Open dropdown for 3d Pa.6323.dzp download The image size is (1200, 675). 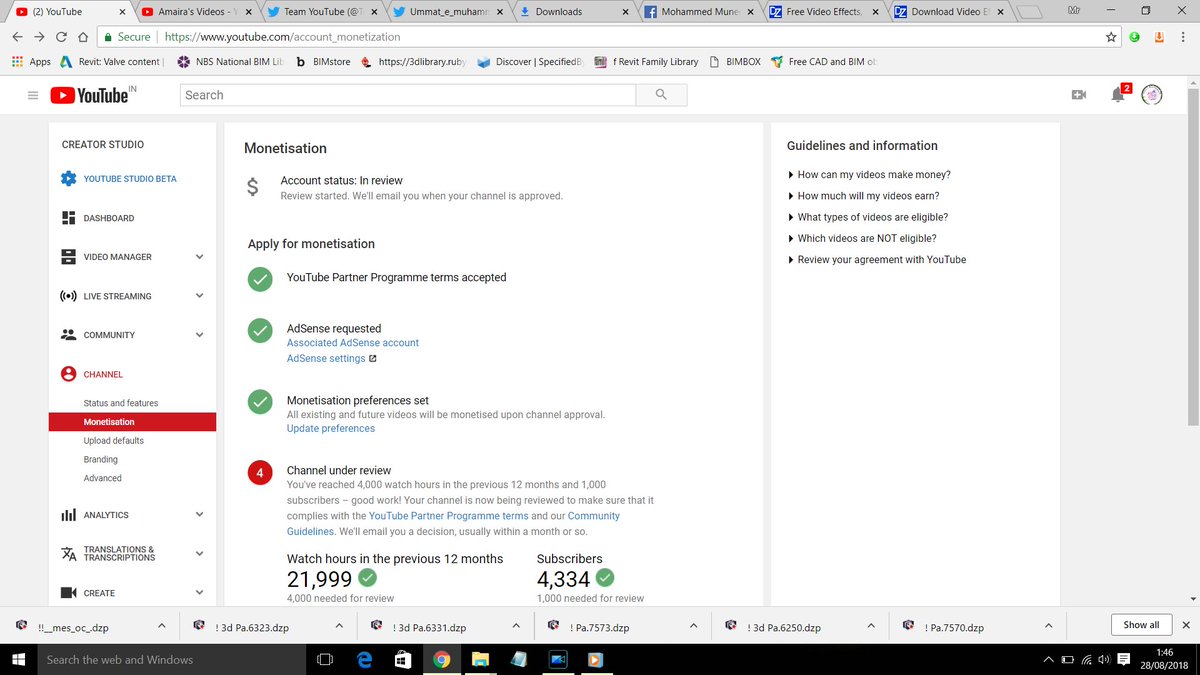[x=339, y=626]
